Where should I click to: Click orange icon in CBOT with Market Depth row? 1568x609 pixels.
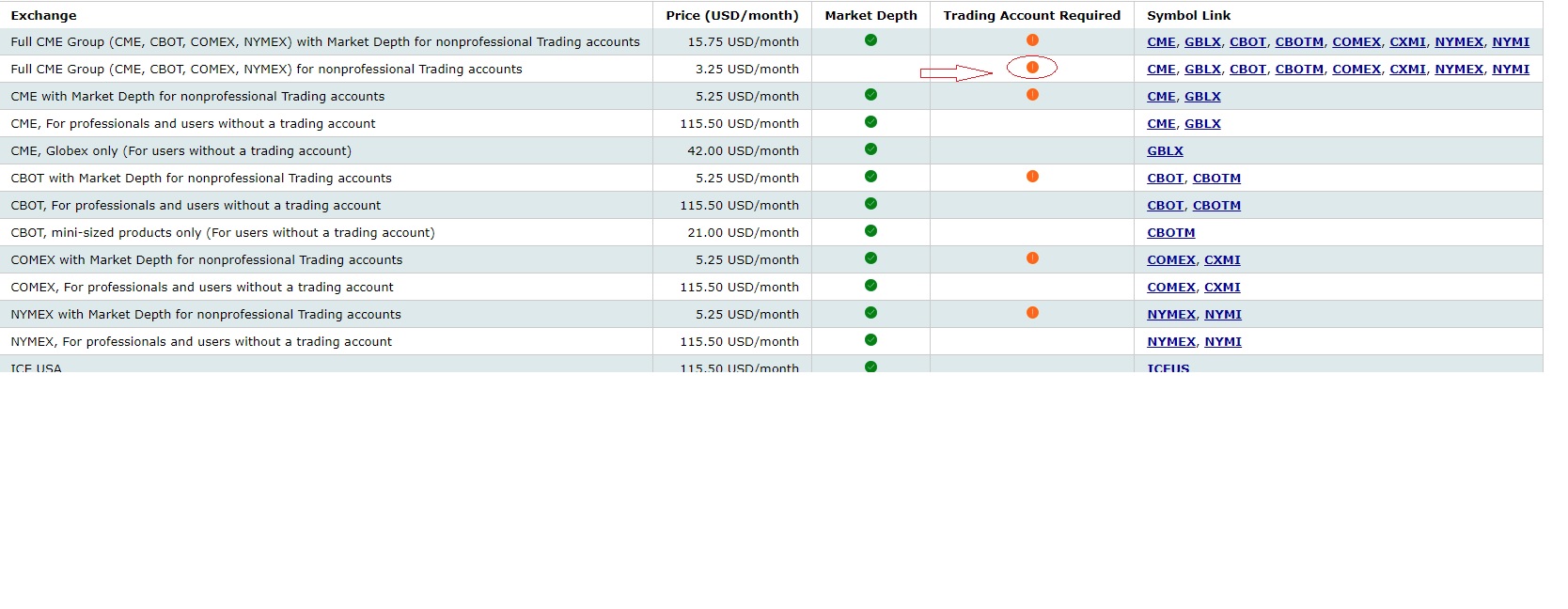[1032, 177]
